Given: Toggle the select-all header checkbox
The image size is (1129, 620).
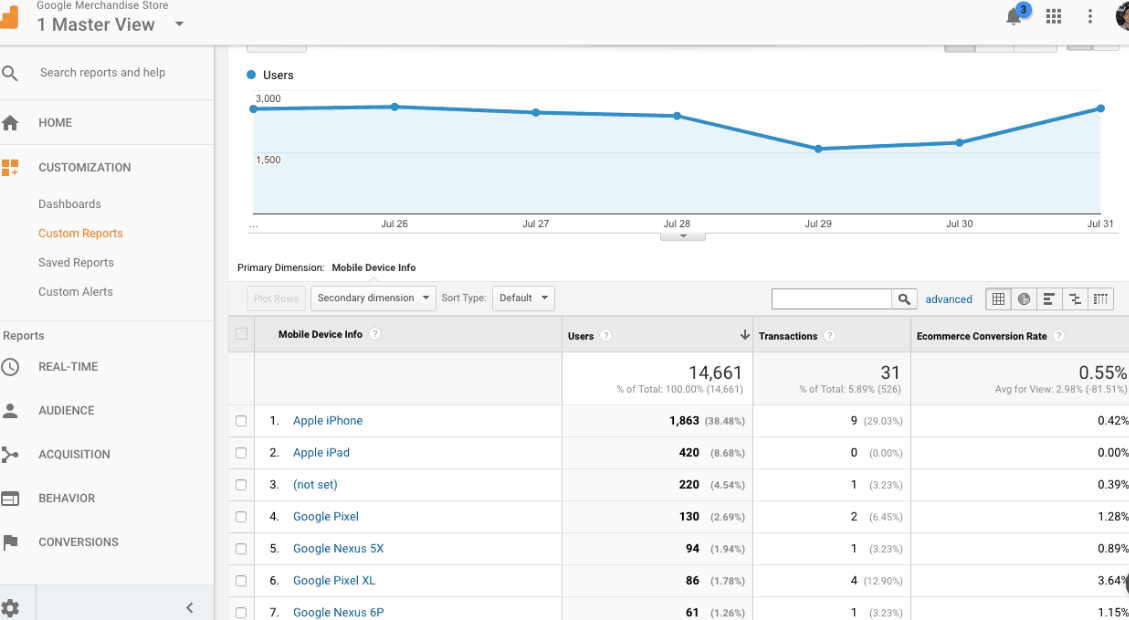Looking at the screenshot, I should coord(241,335).
